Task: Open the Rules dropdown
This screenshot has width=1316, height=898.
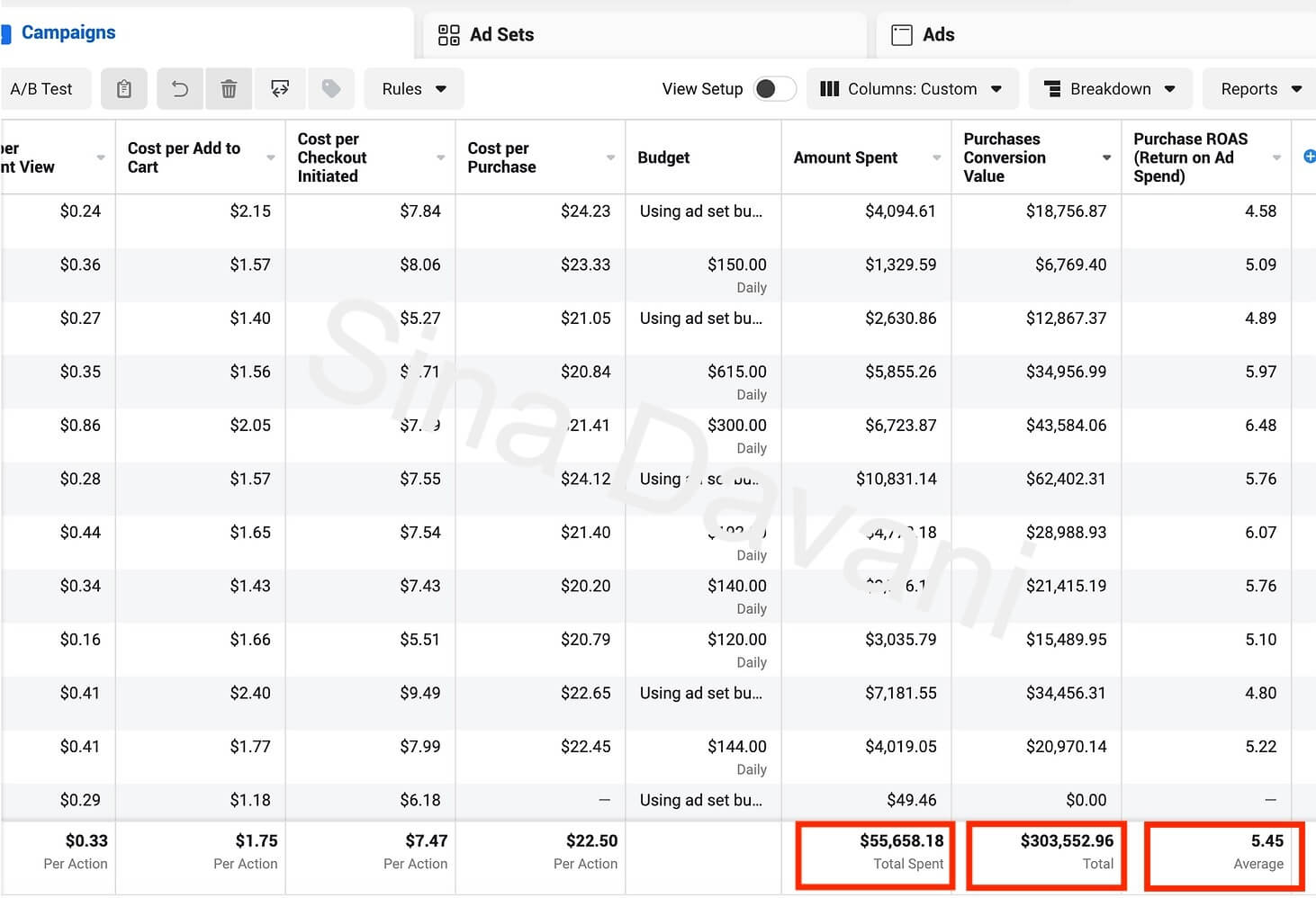Action: tap(414, 89)
